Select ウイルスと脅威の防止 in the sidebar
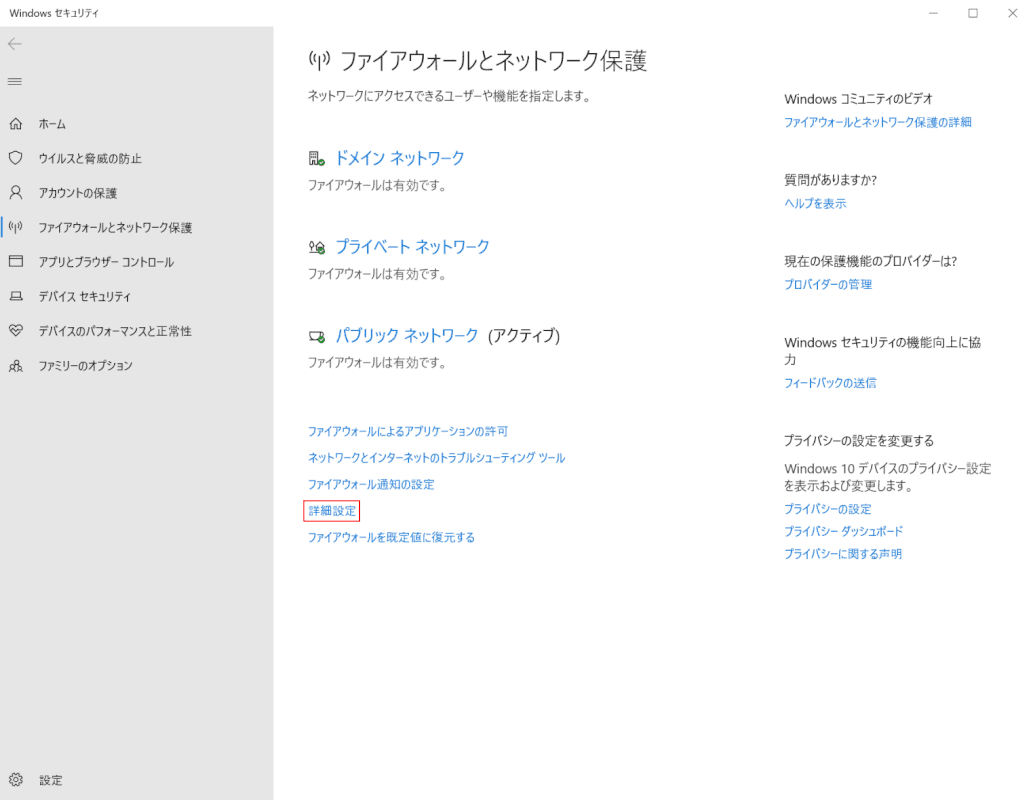 (90, 158)
